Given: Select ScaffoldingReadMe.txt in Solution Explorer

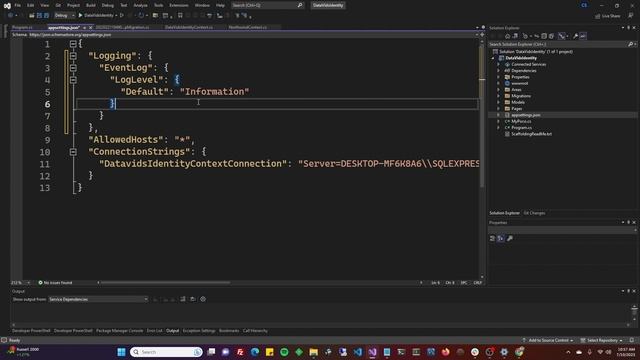Looking at the screenshot, I should pyautogui.click(x=531, y=134).
